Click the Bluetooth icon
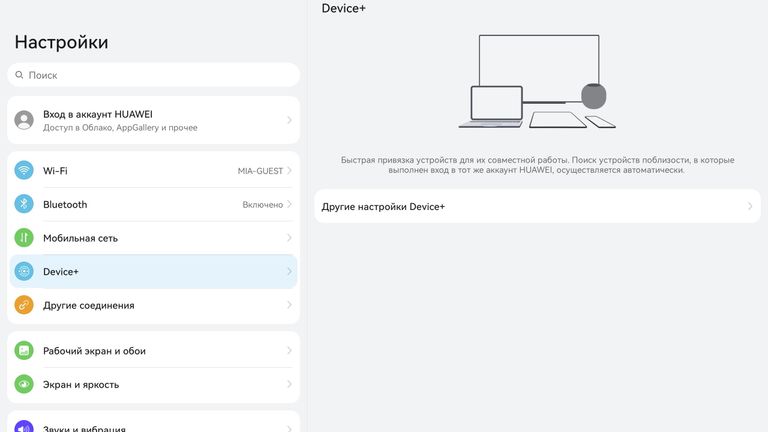This screenshot has height=432, width=768. click(24, 204)
